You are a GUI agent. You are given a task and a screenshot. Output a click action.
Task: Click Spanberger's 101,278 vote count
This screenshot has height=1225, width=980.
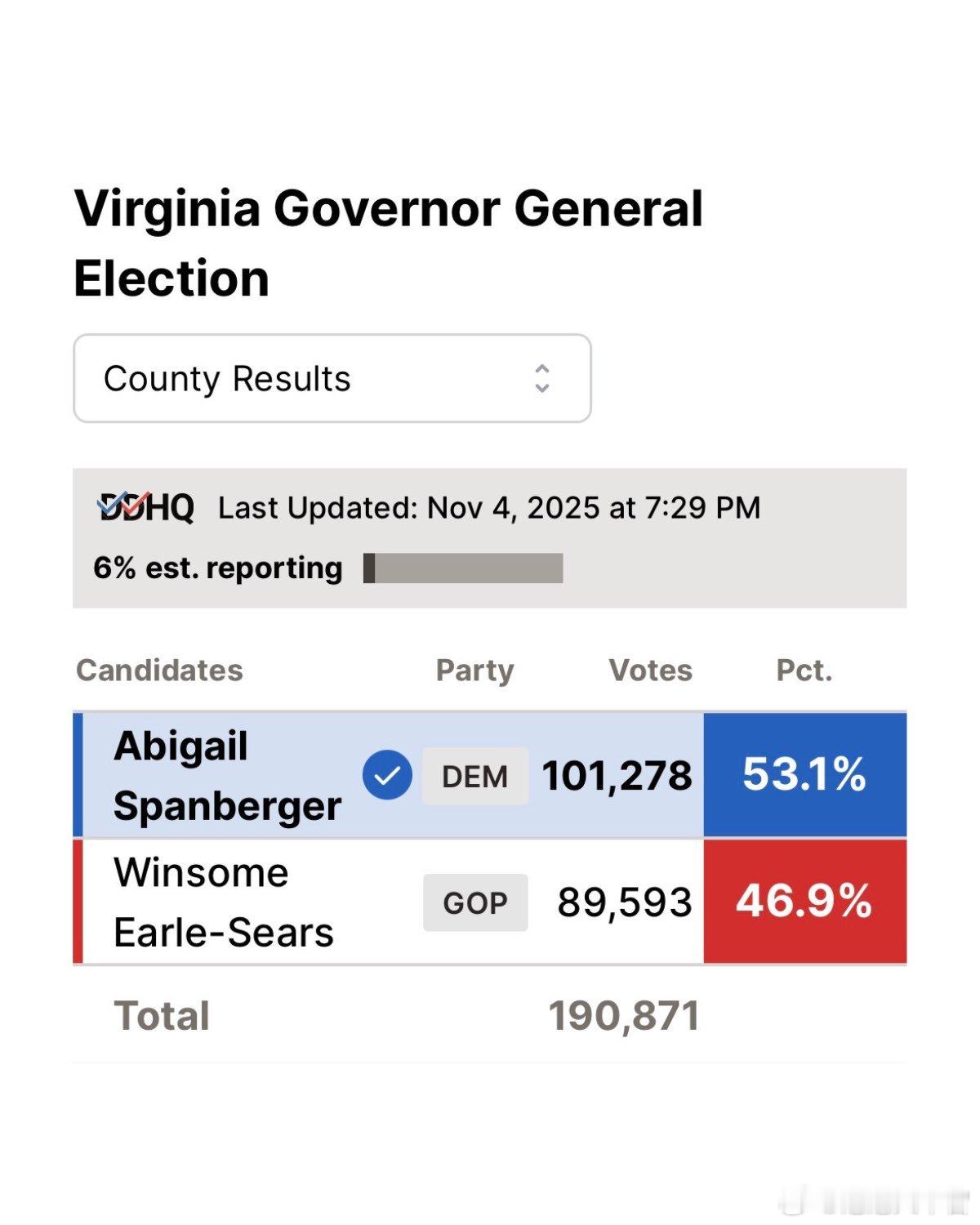click(617, 776)
